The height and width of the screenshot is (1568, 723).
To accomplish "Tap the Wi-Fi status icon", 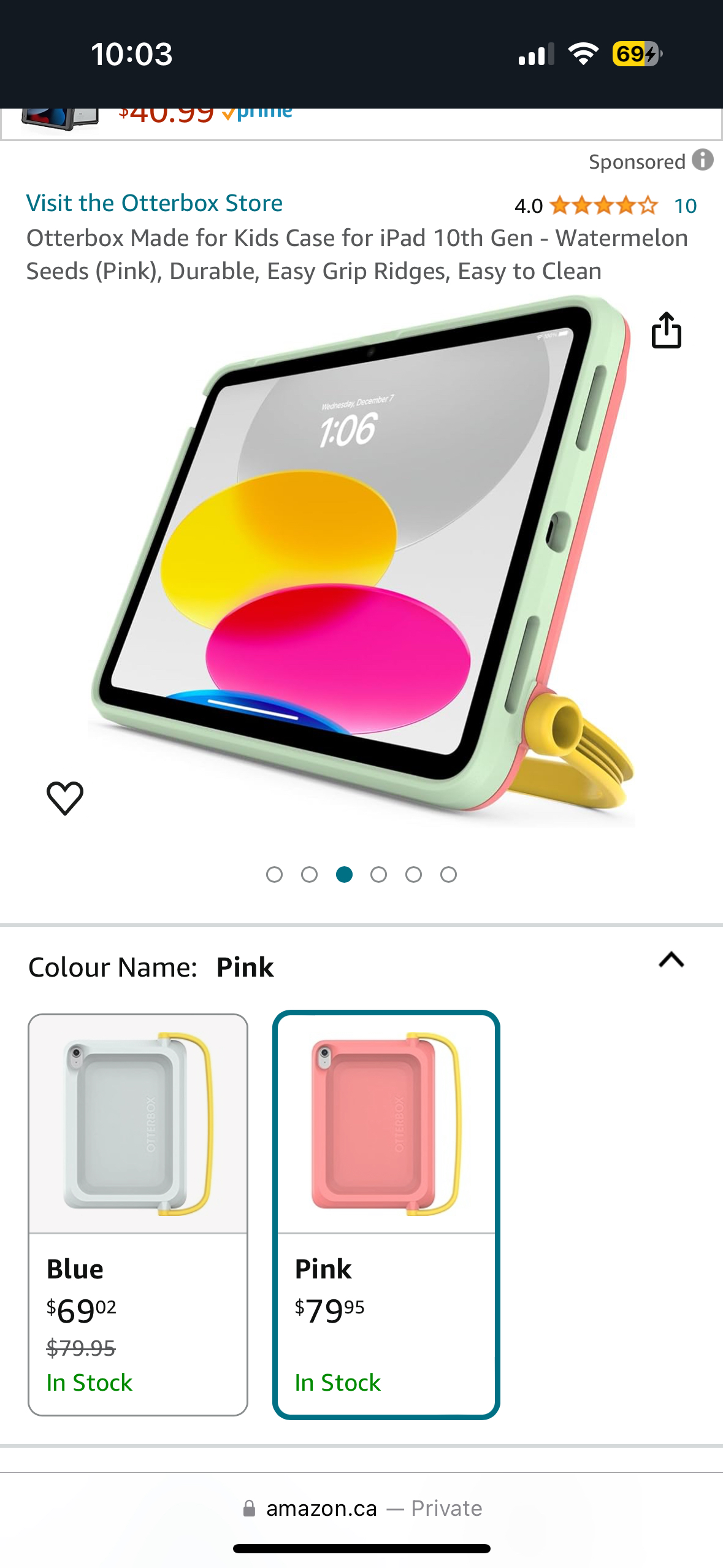I will (x=583, y=54).
